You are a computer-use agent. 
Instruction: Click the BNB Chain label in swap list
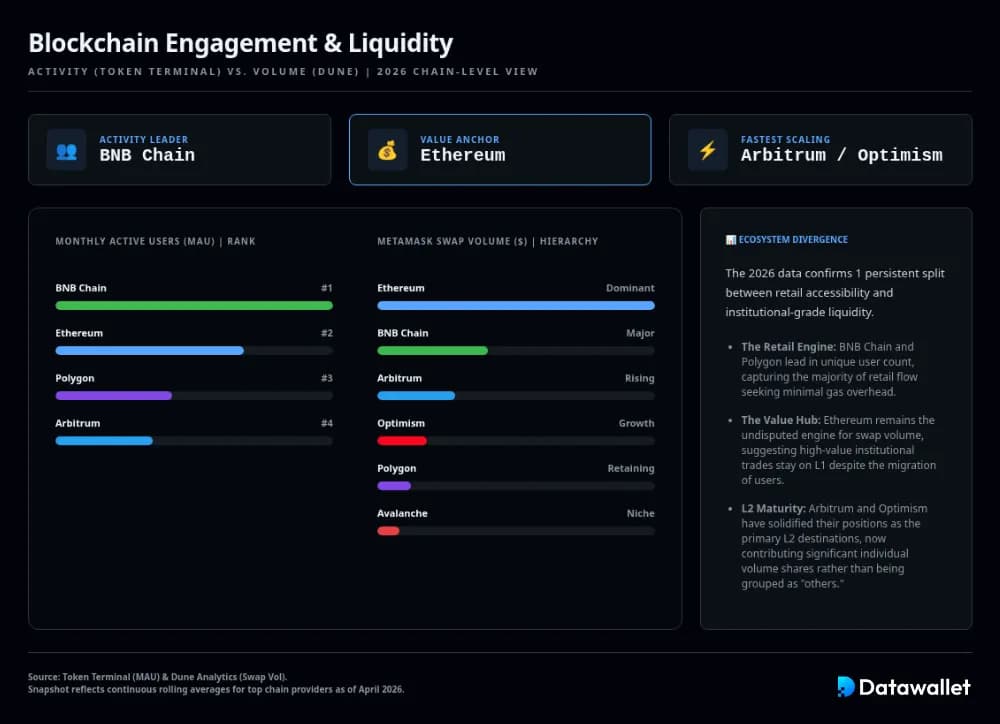[403, 333]
